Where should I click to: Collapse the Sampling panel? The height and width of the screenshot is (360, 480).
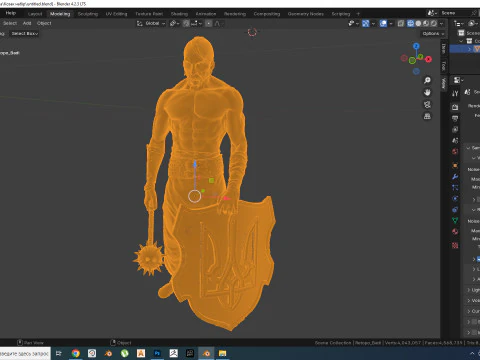(469, 148)
